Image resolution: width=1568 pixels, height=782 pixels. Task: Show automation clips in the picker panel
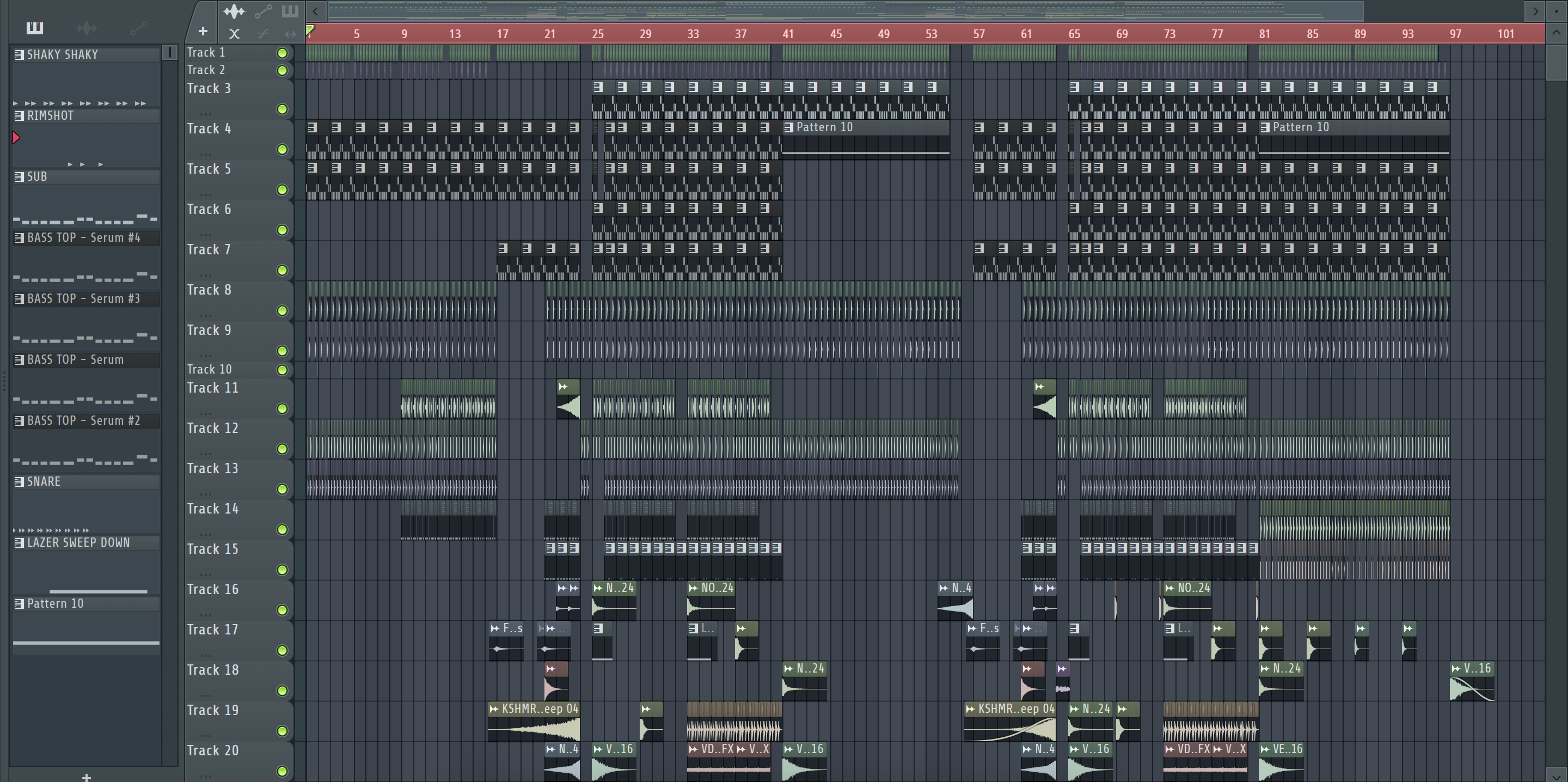pos(138,28)
